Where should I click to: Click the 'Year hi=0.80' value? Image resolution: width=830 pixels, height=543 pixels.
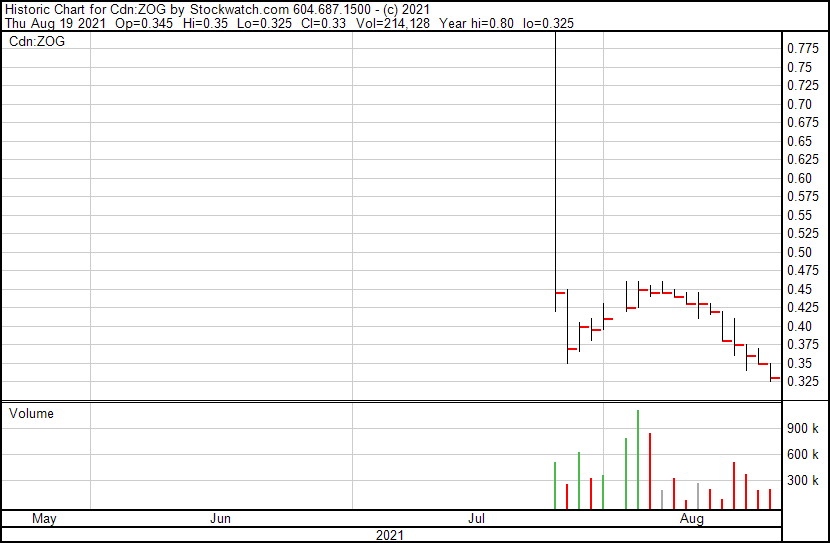point(476,23)
